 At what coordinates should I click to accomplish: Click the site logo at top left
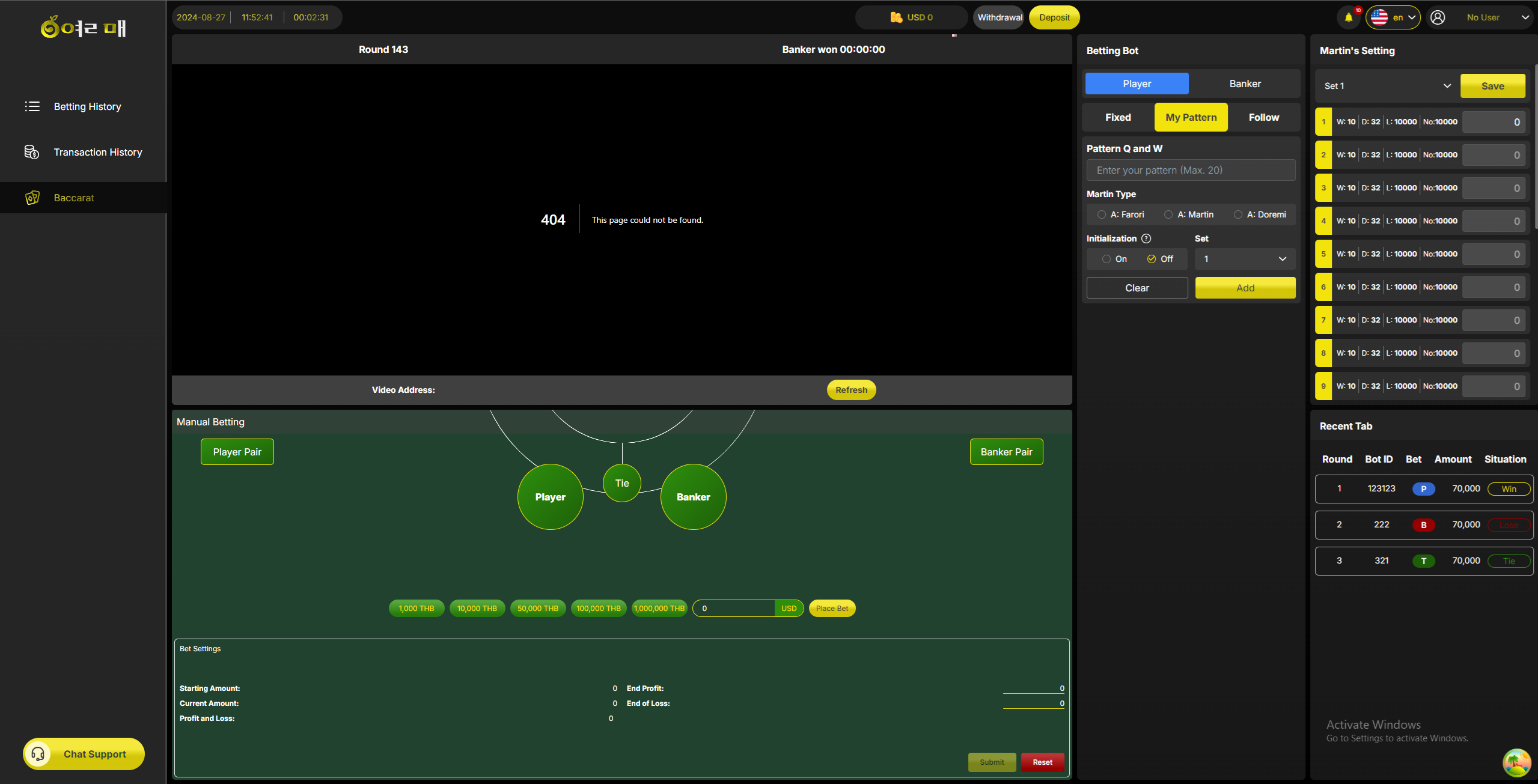[83, 27]
